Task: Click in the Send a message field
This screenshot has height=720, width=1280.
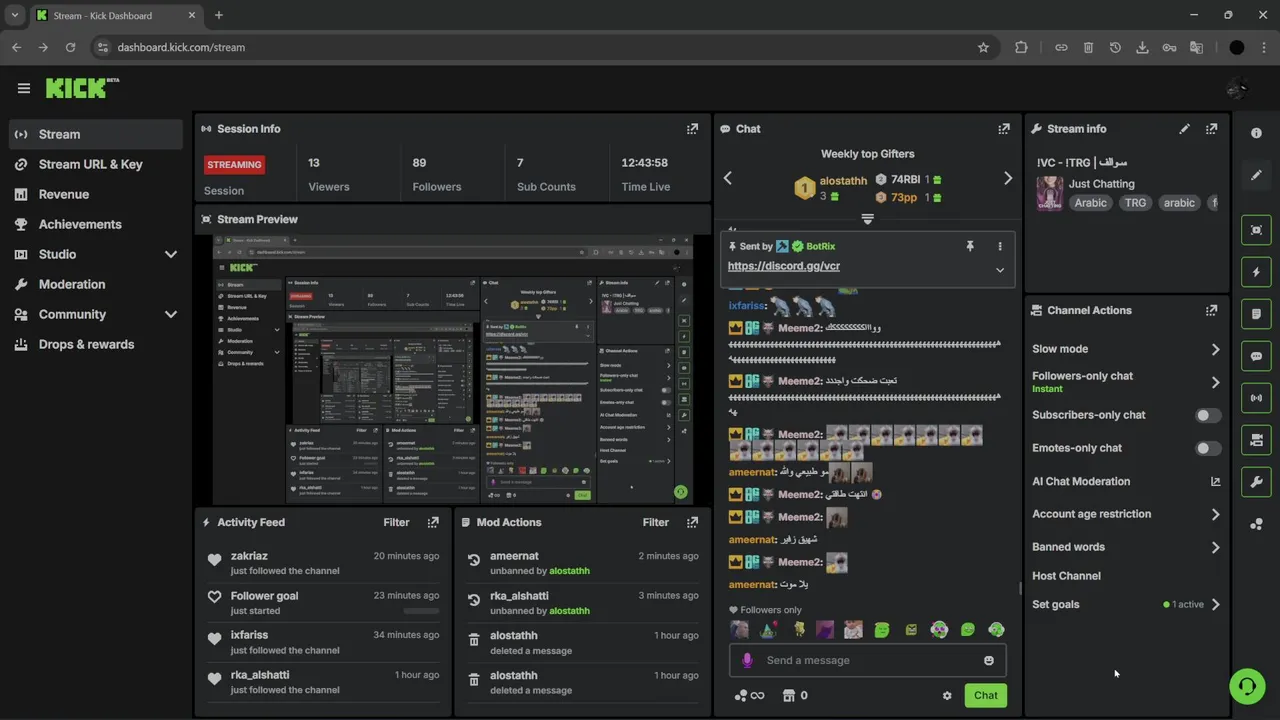Action: (x=868, y=660)
